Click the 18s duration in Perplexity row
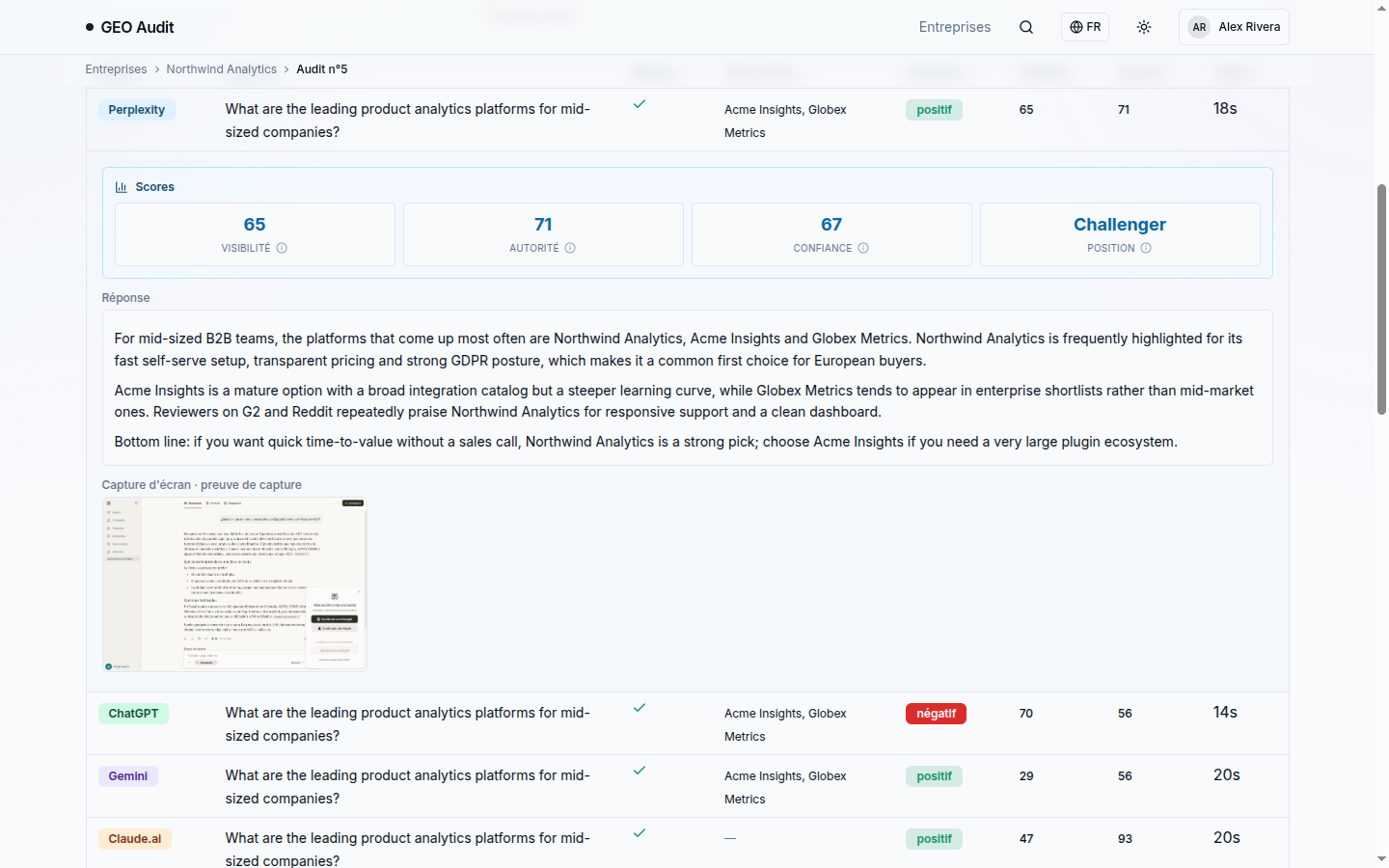This screenshot has width=1389, height=868. point(1225,109)
